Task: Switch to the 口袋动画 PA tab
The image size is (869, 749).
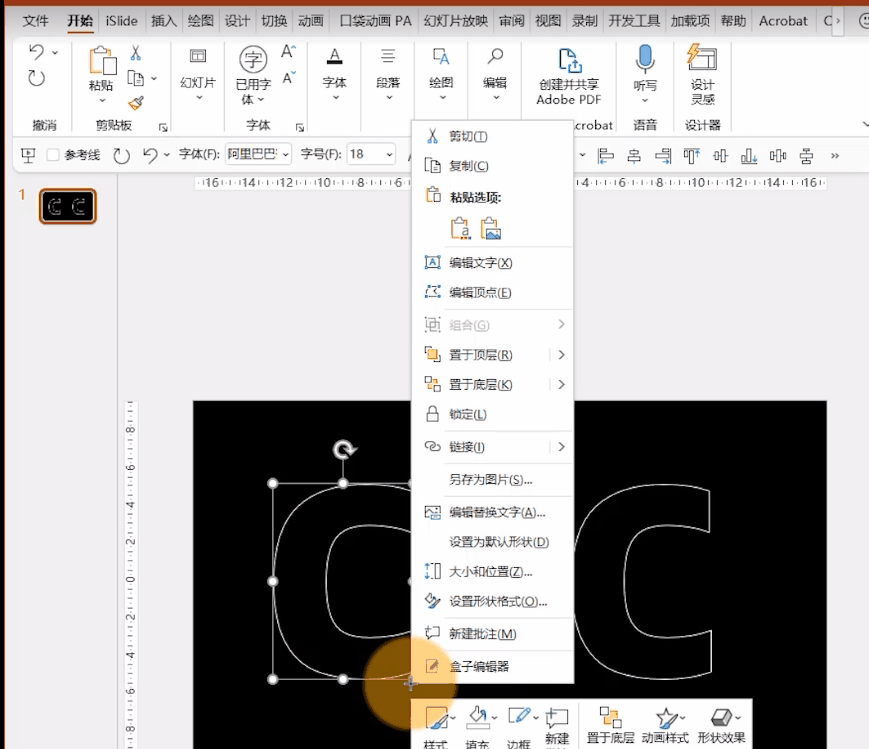Action: (375, 21)
